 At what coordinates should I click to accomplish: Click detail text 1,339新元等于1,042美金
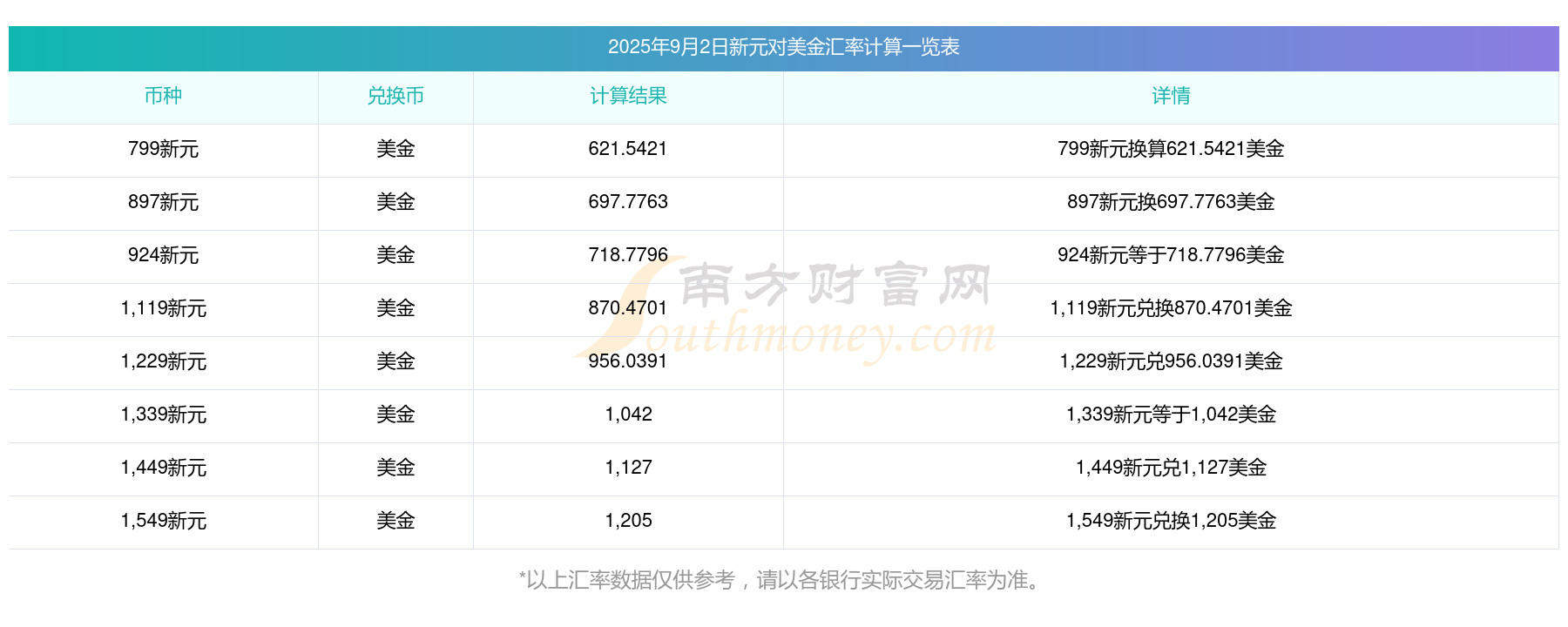click(x=1171, y=415)
